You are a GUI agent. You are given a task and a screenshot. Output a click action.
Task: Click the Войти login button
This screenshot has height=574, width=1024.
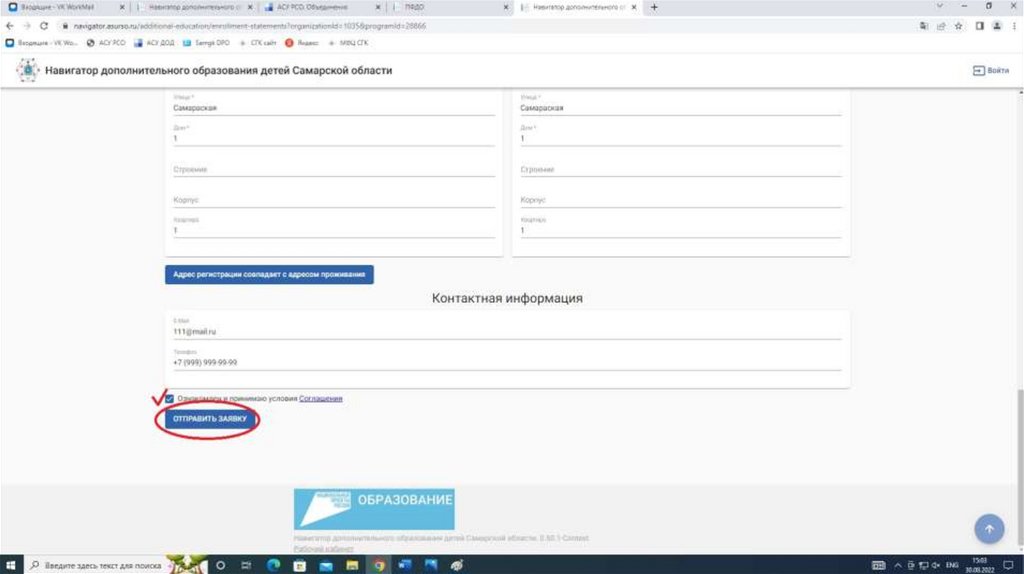[x=991, y=71]
